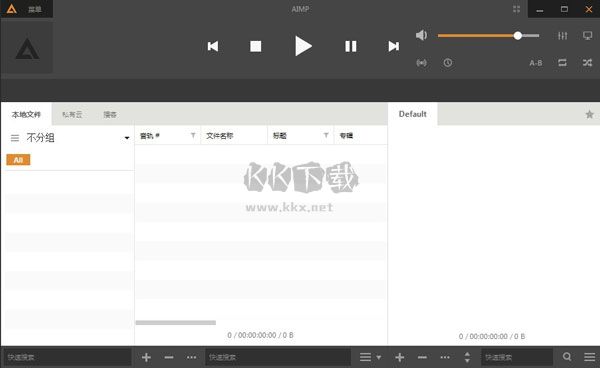The width and height of the screenshot is (600, 368).
Task: Switch to the 本地文件 library tab
Action: click(26, 114)
